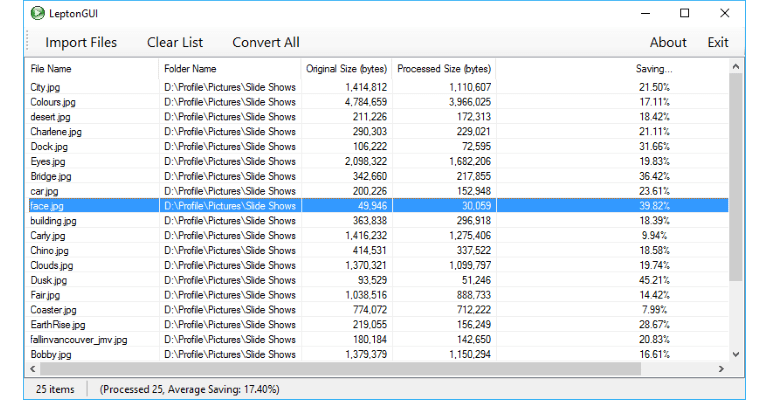Click the Processed Size (bytes) header

pyautogui.click(x=444, y=69)
